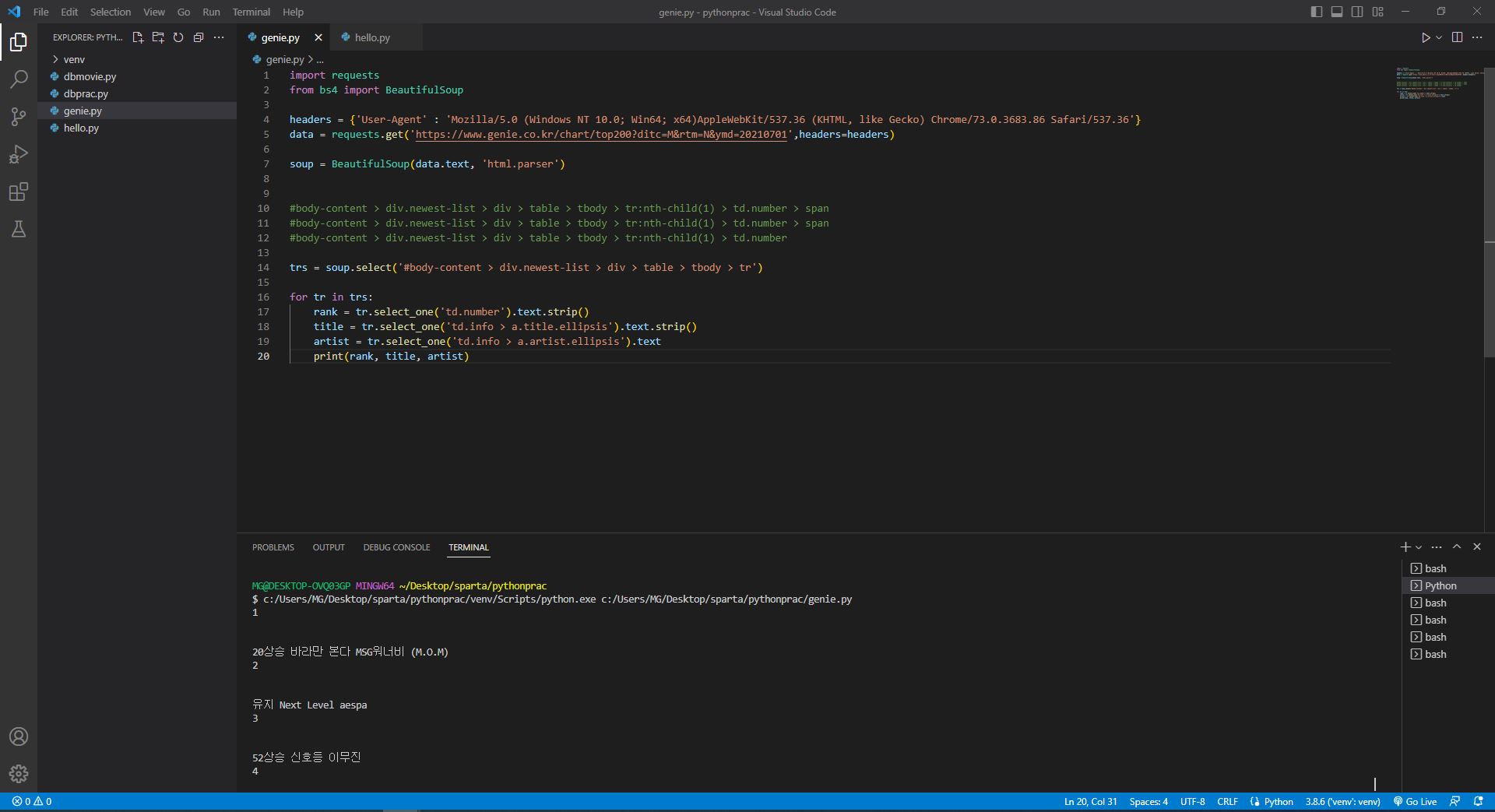Click the feedback icon in status bar

pyautogui.click(x=1455, y=801)
